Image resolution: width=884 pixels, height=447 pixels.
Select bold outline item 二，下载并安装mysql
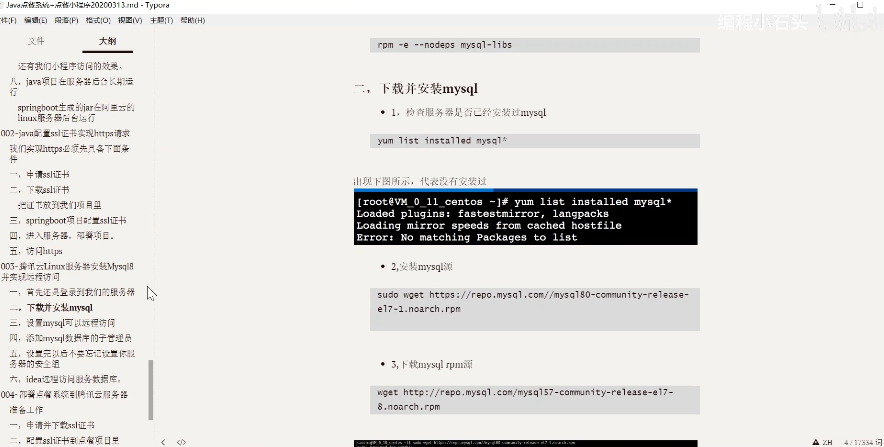[x=51, y=308]
